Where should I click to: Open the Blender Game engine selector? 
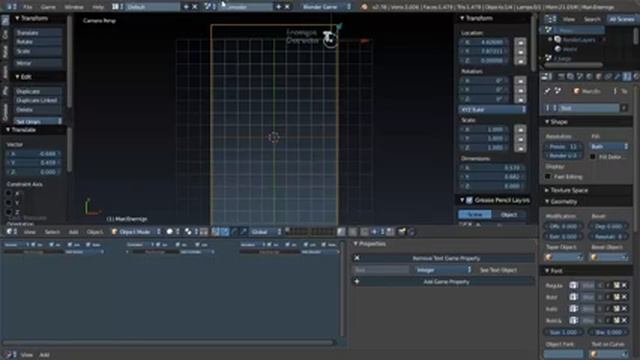[x=327, y=7]
